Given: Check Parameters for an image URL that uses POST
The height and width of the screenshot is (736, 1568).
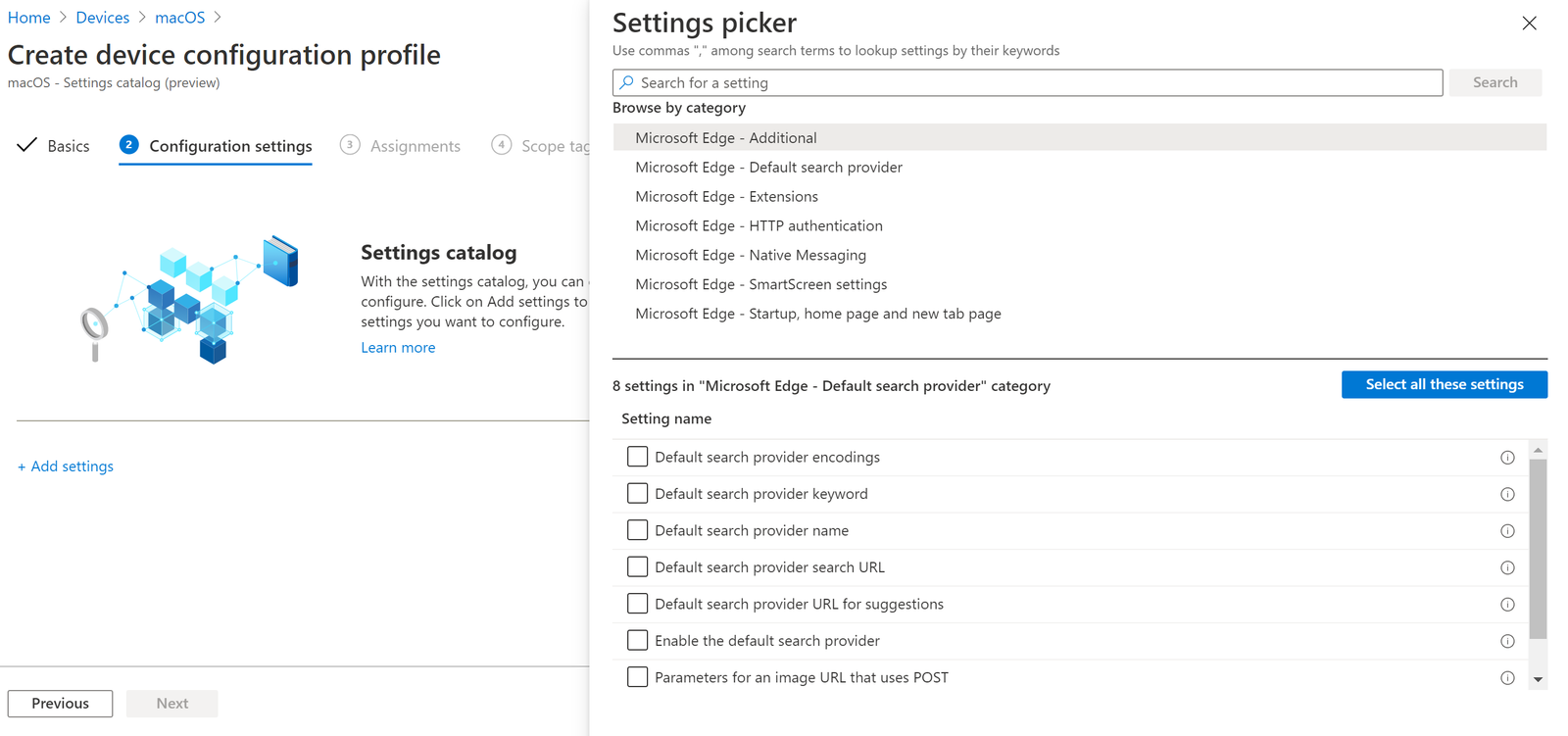Looking at the screenshot, I should (x=637, y=677).
